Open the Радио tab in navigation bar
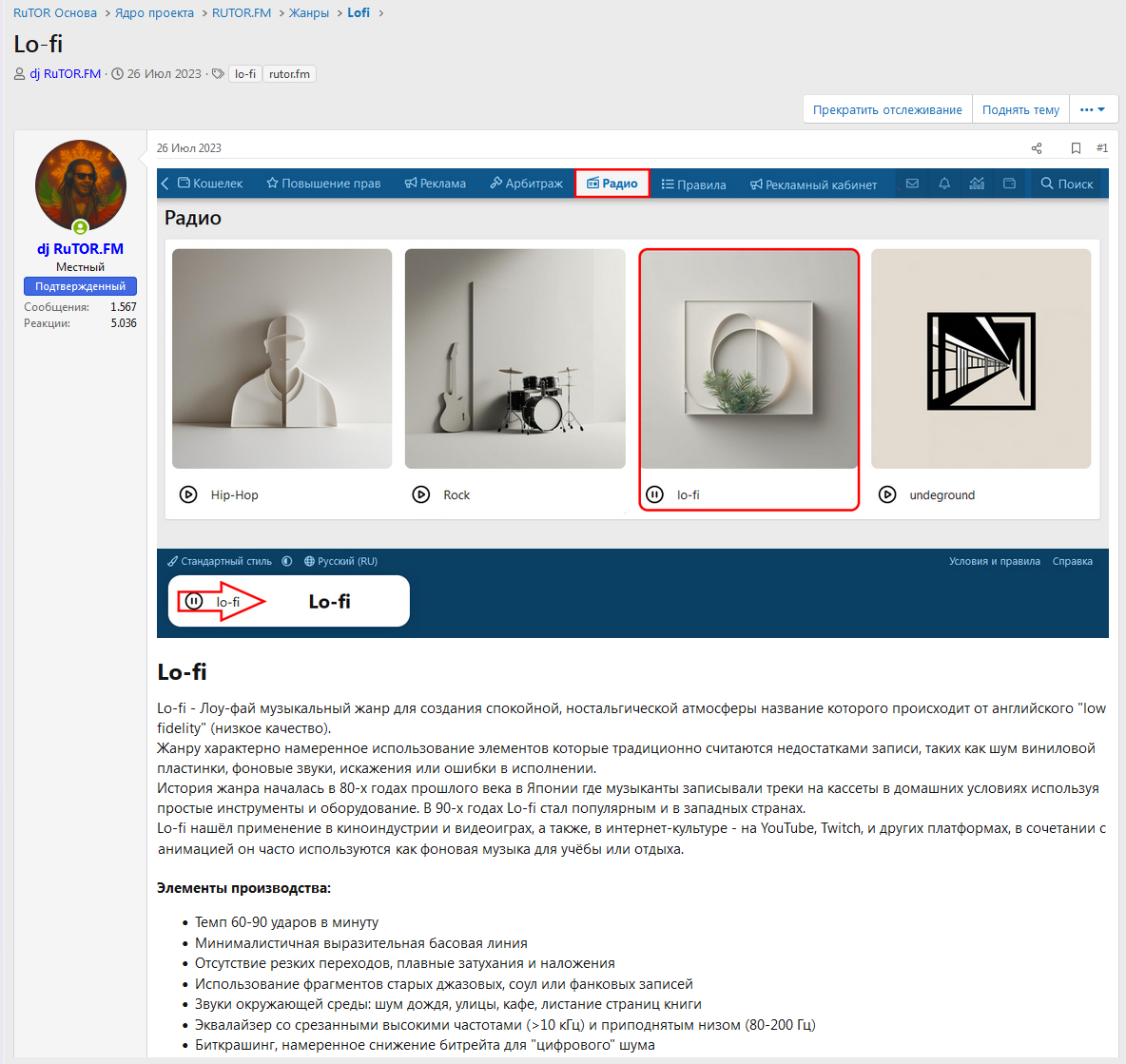The image size is (1126, 1064). point(612,184)
